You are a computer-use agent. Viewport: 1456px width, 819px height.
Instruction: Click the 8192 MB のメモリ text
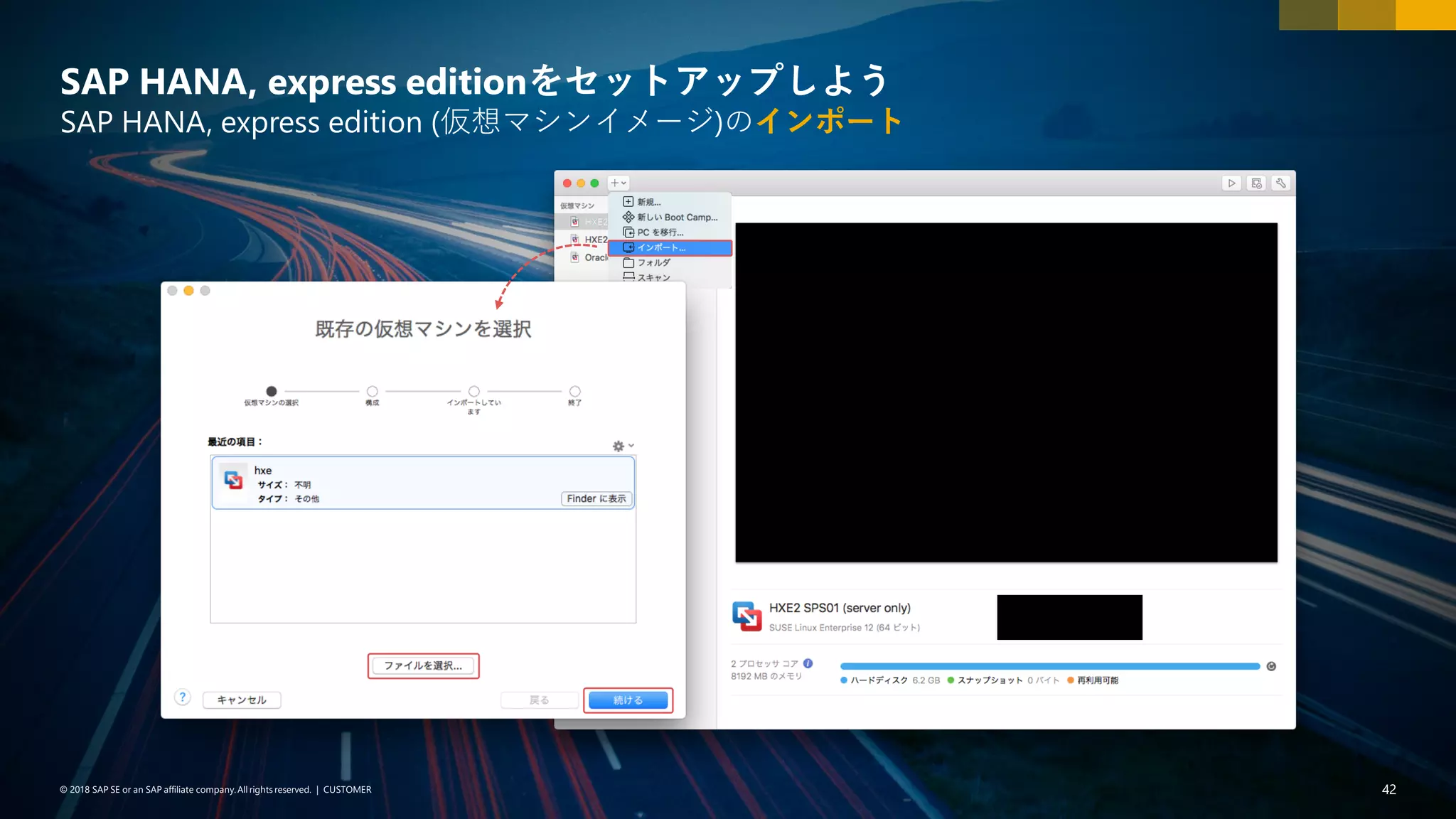point(766,676)
